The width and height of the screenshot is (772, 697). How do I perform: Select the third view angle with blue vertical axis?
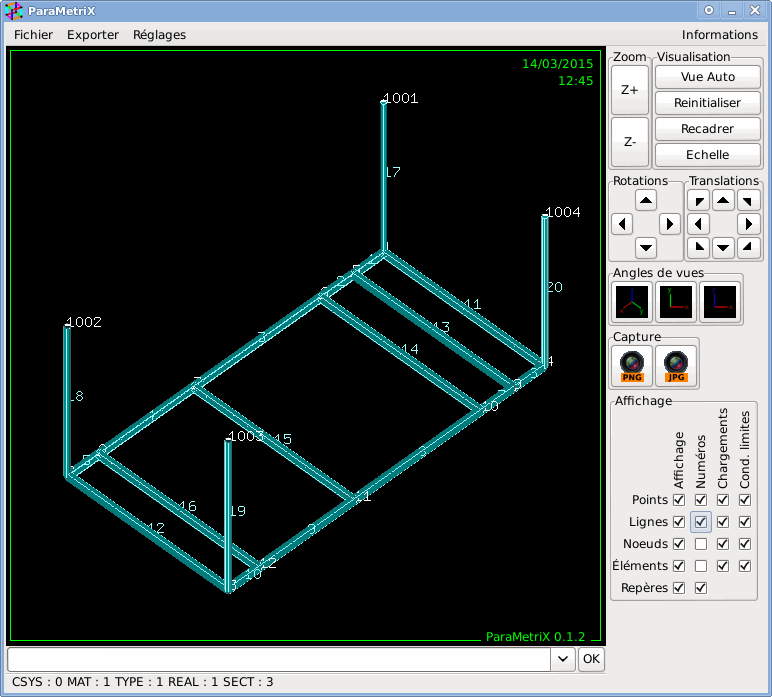click(720, 302)
